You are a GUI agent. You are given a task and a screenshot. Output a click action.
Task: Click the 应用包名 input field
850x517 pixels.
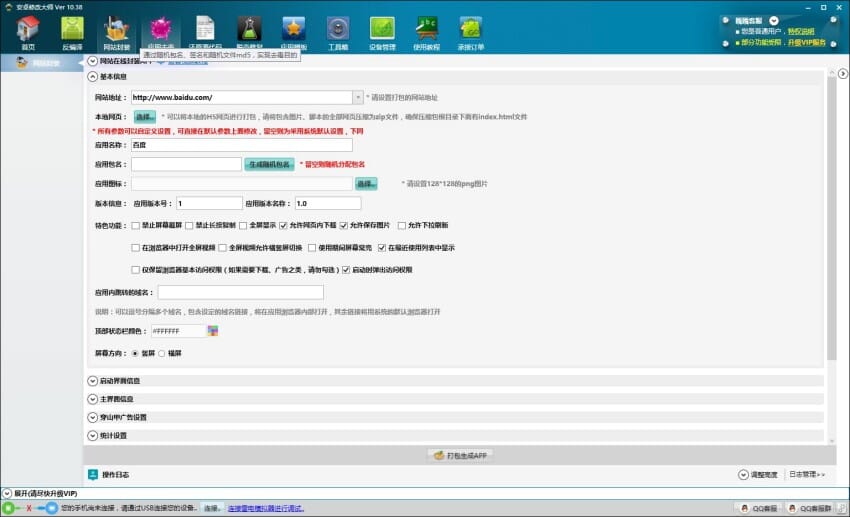[186, 164]
